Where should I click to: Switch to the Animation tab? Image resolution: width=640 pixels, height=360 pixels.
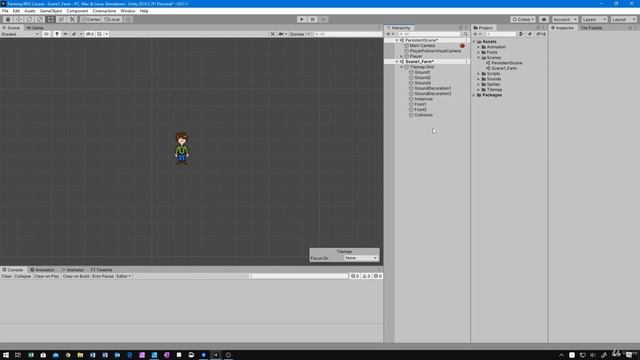(x=42, y=270)
